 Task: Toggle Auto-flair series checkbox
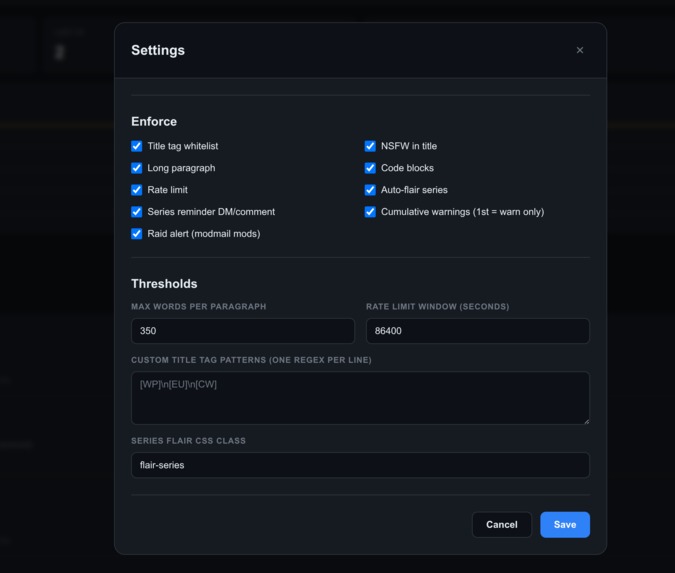(370, 190)
